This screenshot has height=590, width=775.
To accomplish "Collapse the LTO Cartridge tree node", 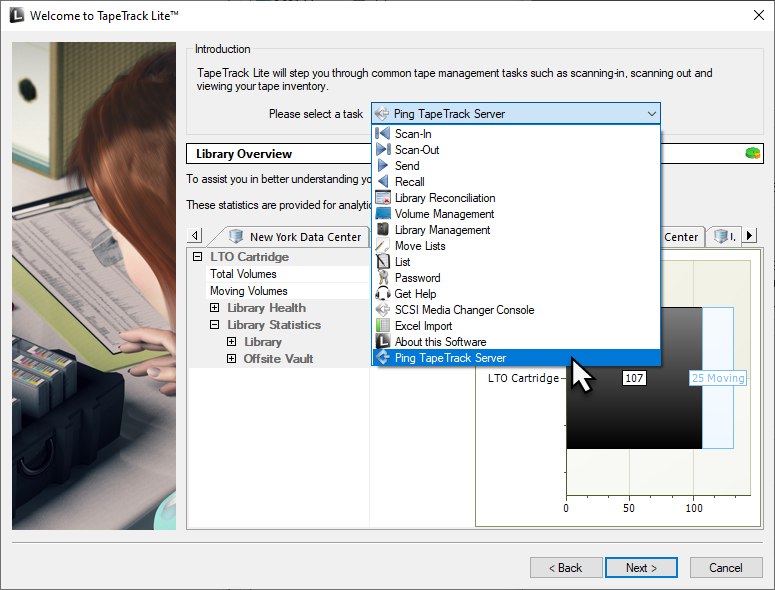I will (x=197, y=256).
